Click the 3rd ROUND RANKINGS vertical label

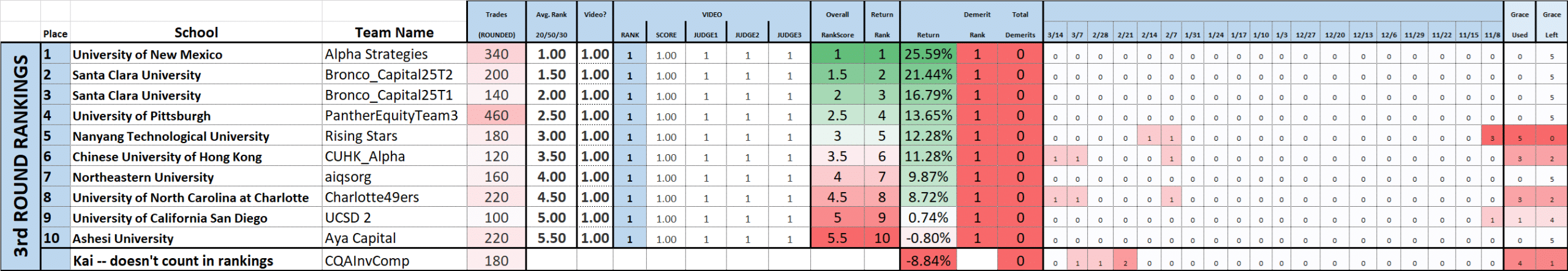21,156
